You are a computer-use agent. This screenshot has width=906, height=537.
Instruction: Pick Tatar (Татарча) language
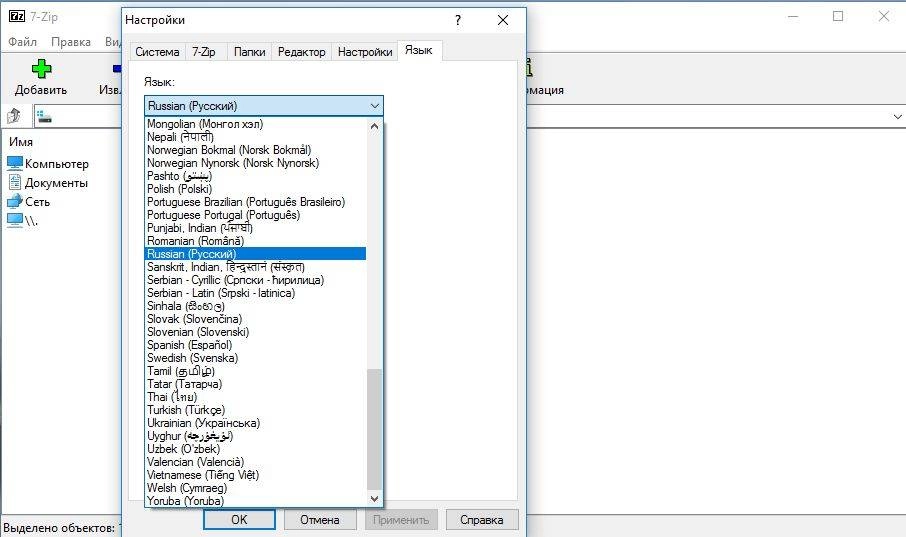pos(255,384)
